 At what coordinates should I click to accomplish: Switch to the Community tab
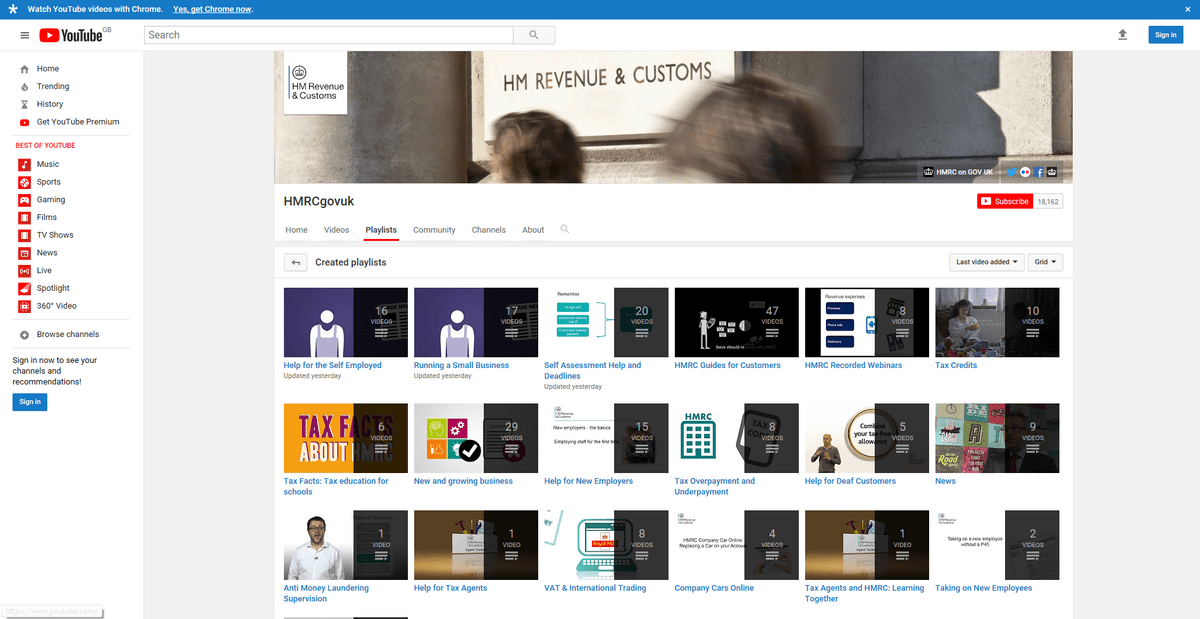tap(434, 230)
